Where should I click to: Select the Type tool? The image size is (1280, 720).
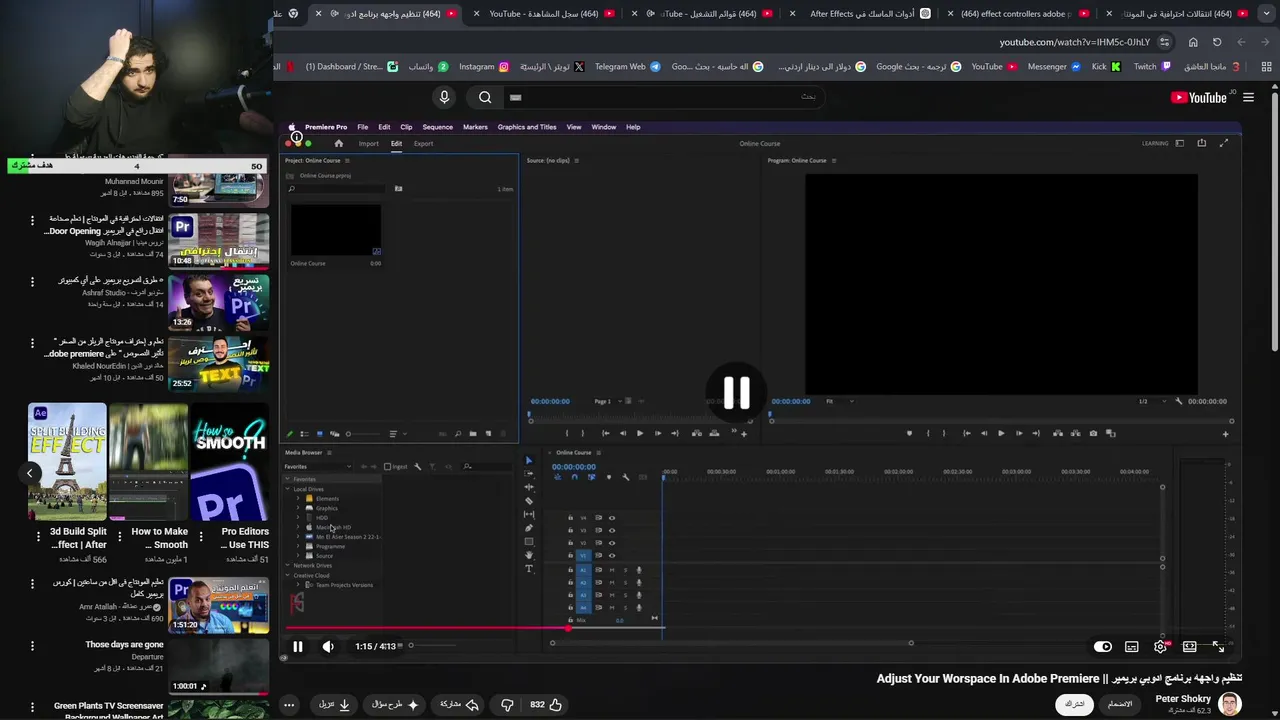(529, 569)
